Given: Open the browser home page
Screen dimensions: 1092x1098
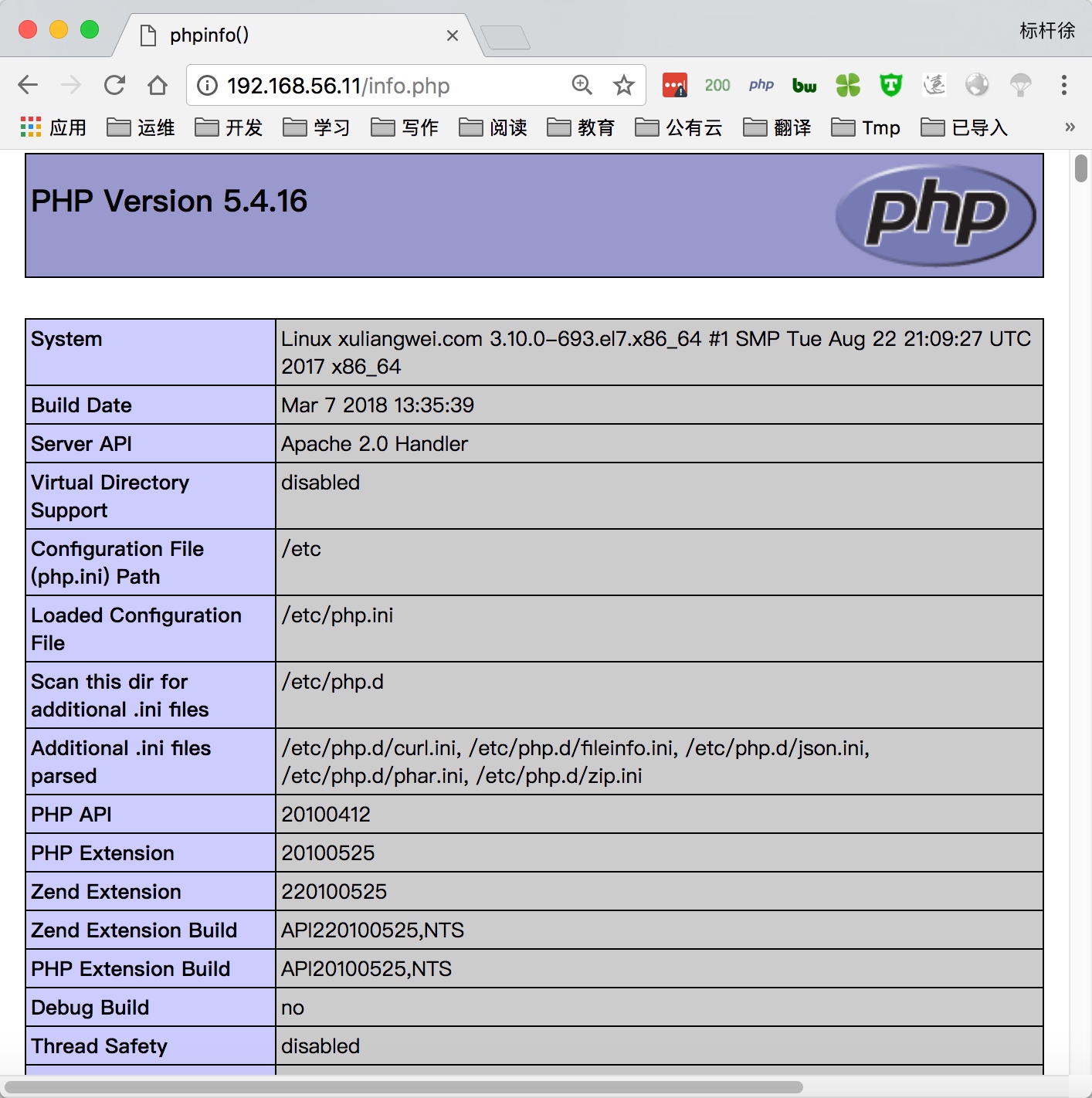Looking at the screenshot, I should (158, 85).
